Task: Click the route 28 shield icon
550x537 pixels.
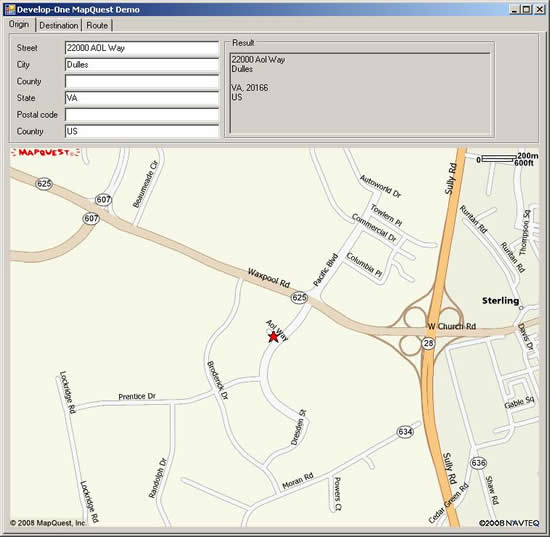Action: tap(428, 343)
